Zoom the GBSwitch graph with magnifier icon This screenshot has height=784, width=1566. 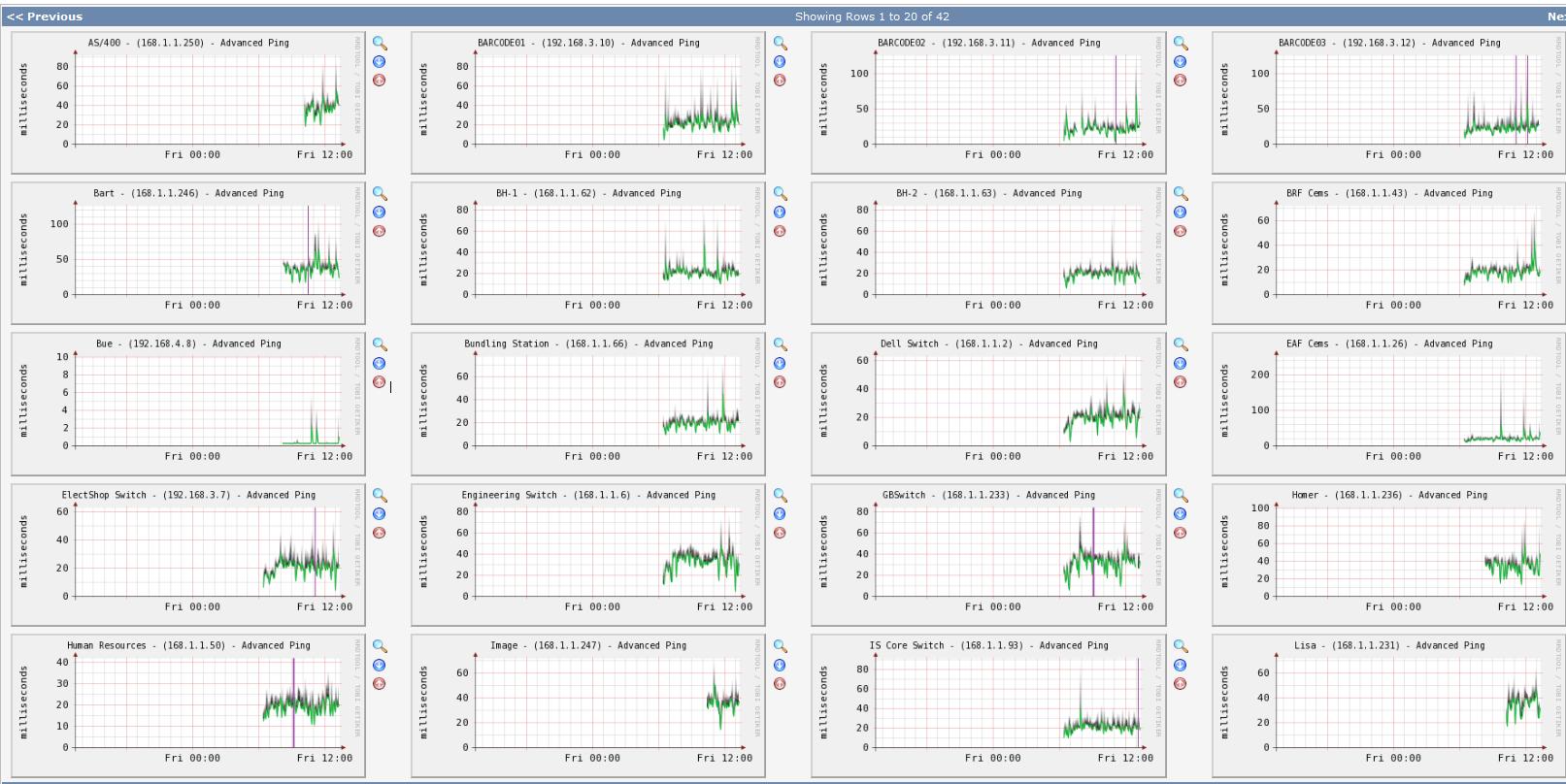[1181, 496]
